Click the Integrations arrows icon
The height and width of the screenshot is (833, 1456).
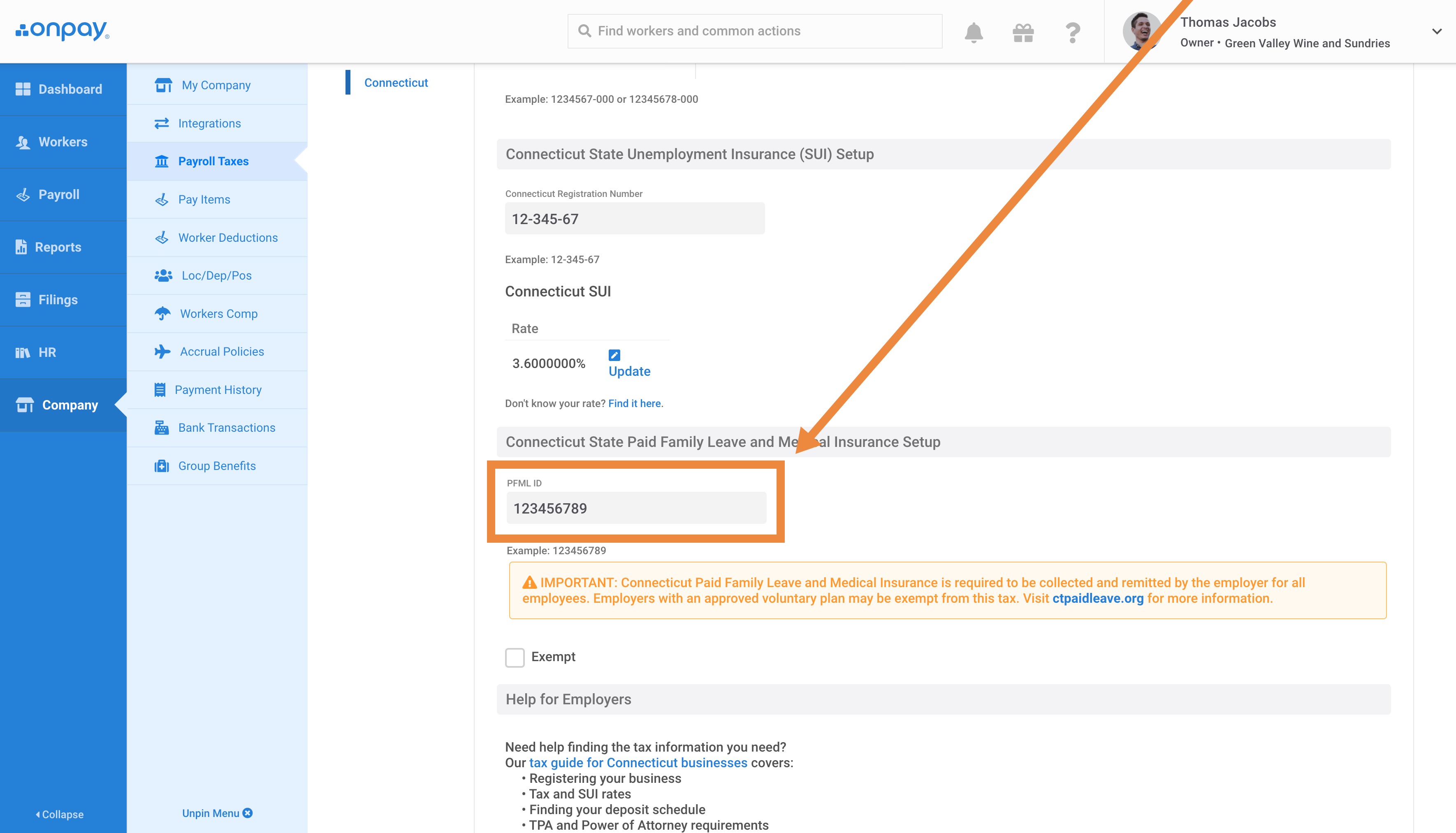(162, 123)
